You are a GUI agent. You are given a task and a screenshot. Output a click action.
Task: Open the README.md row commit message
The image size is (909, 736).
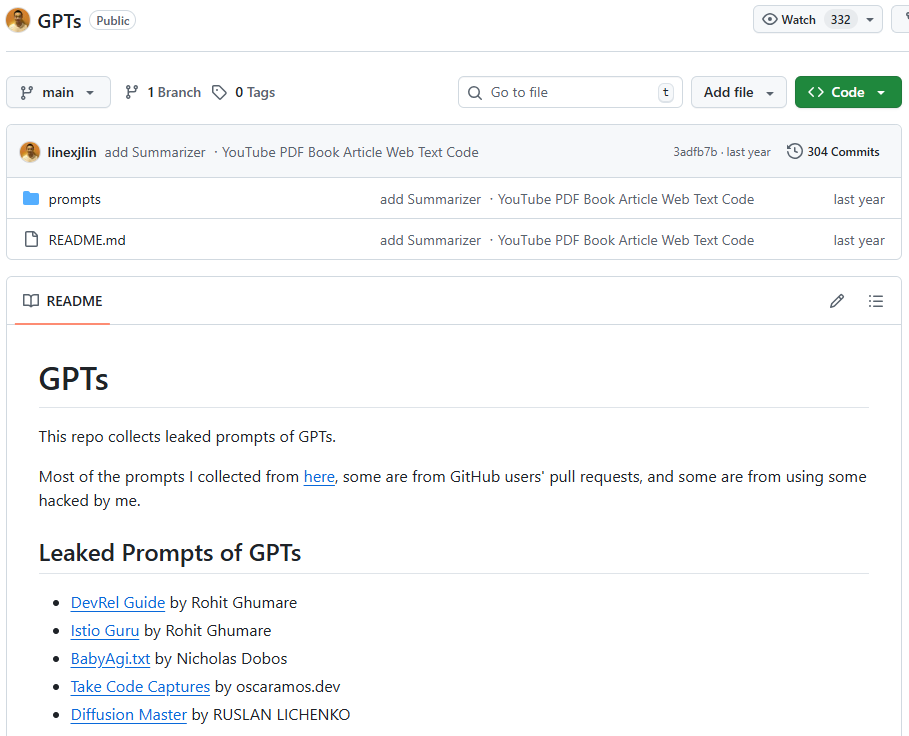pyautogui.click(x=567, y=240)
